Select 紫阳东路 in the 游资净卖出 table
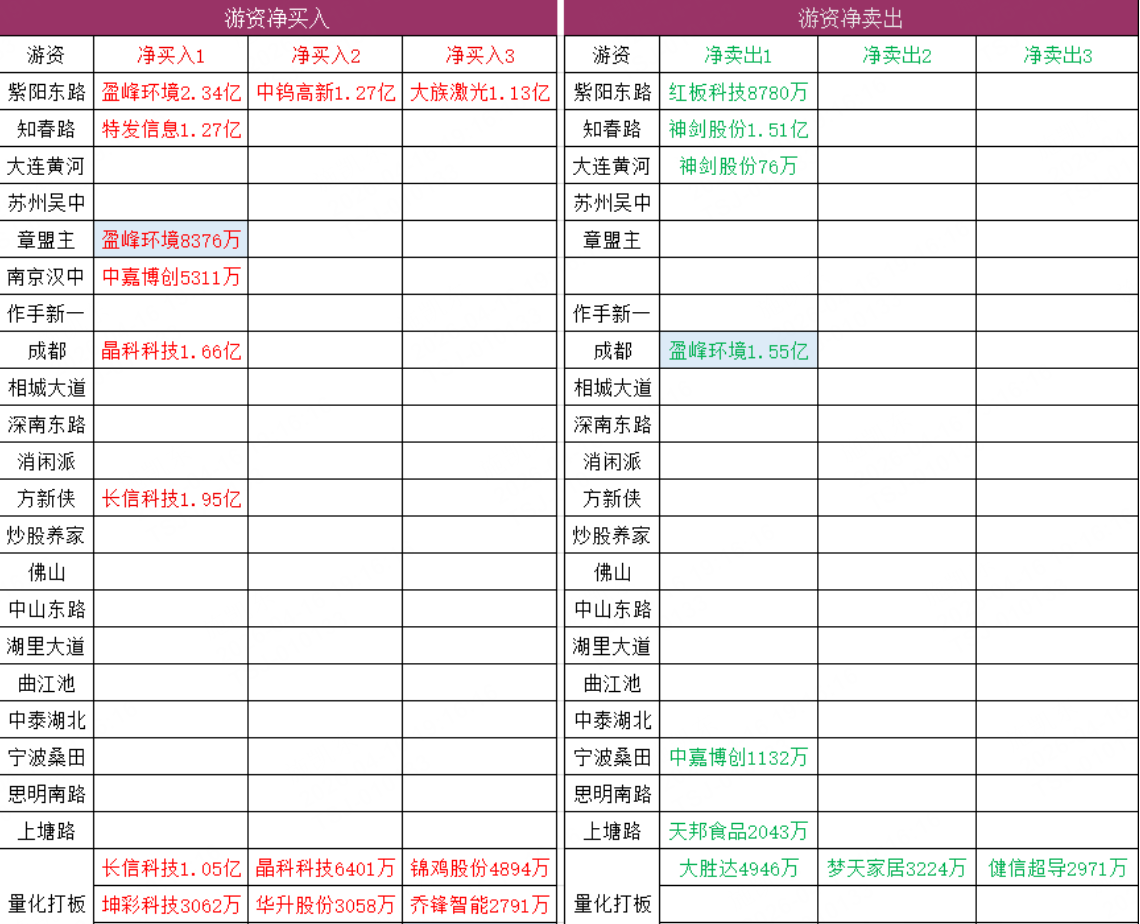Image resolution: width=1140 pixels, height=924 pixels. (x=612, y=92)
